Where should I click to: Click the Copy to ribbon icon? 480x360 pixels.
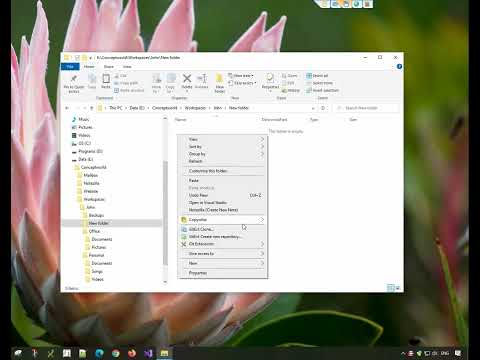[x=170, y=83]
